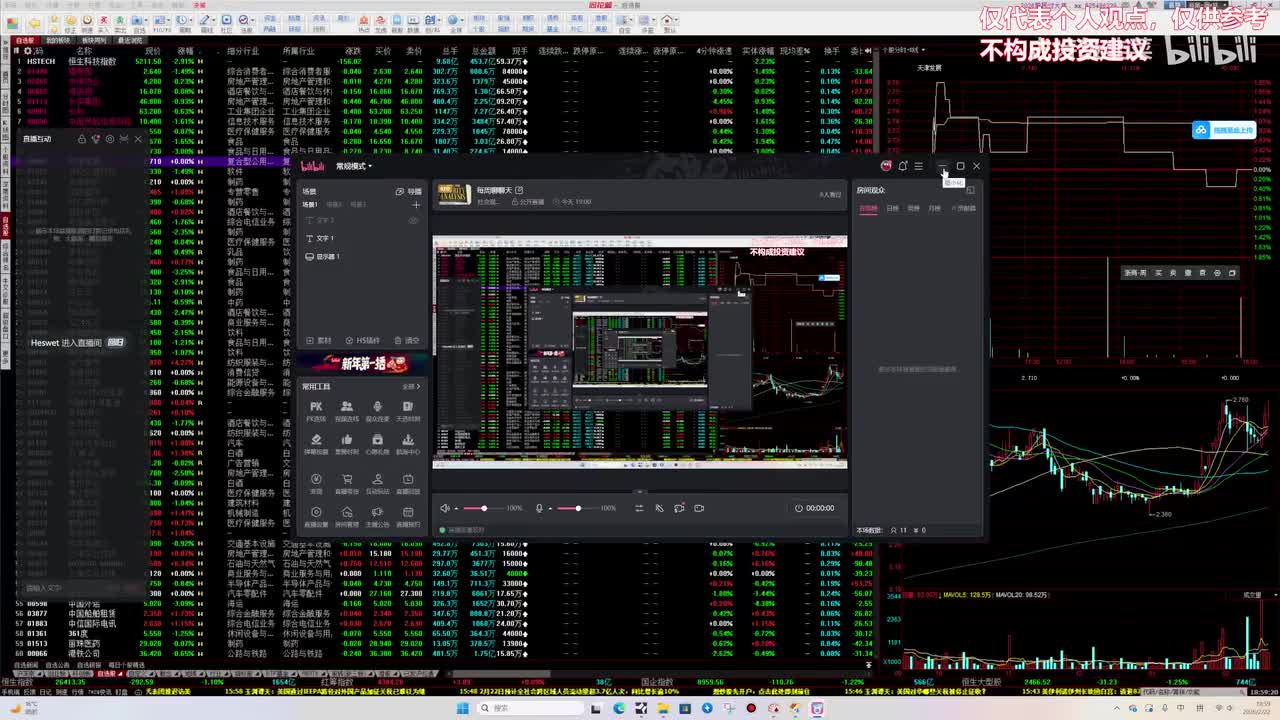Open the microphone voice-changer tool icon
This screenshot has width=1280, height=720.
(x=377, y=409)
